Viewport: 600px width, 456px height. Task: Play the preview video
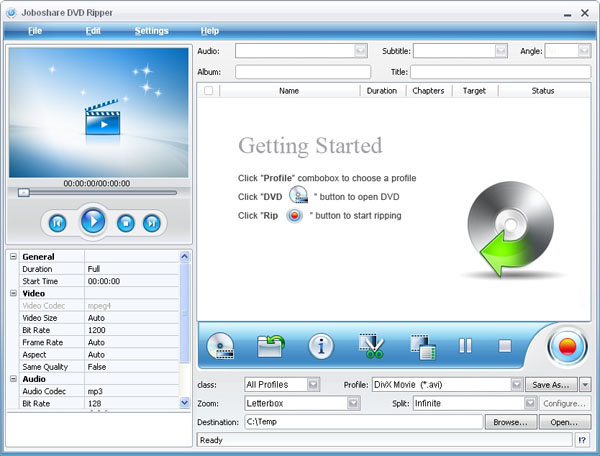pos(93,221)
